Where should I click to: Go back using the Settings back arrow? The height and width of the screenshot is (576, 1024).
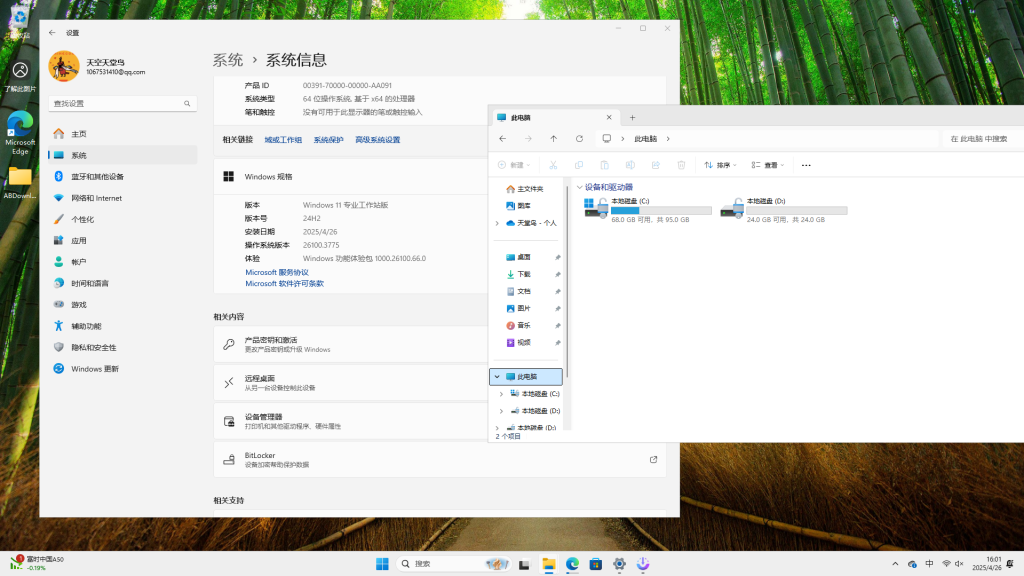[x=52, y=33]
